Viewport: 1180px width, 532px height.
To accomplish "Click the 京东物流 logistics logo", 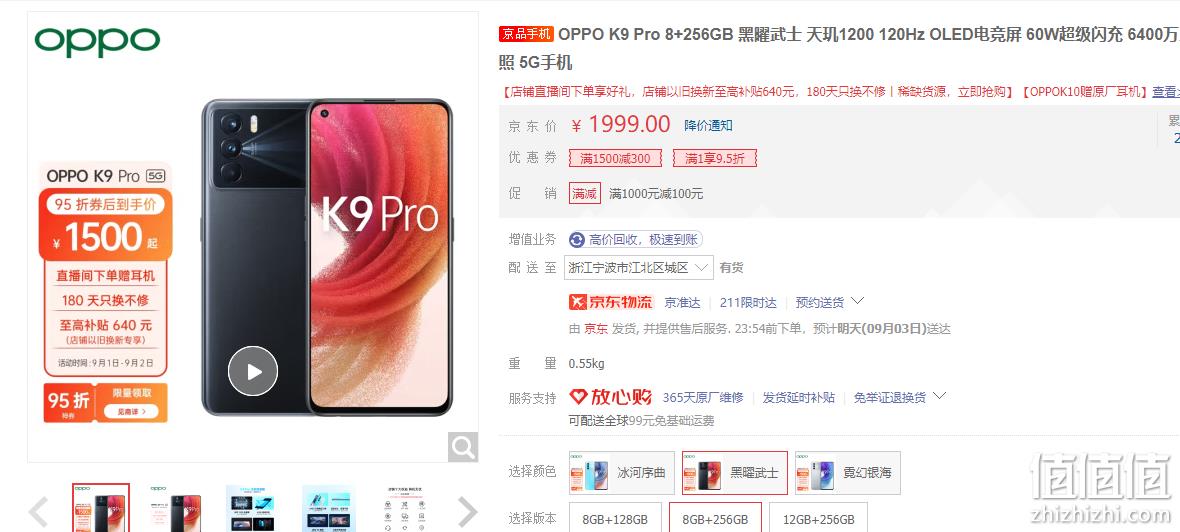I will click(611, 302).
